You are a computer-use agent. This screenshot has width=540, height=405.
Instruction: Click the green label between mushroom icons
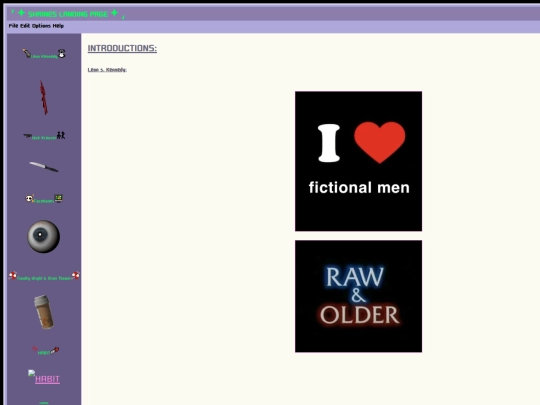click(x=44, y=278)
